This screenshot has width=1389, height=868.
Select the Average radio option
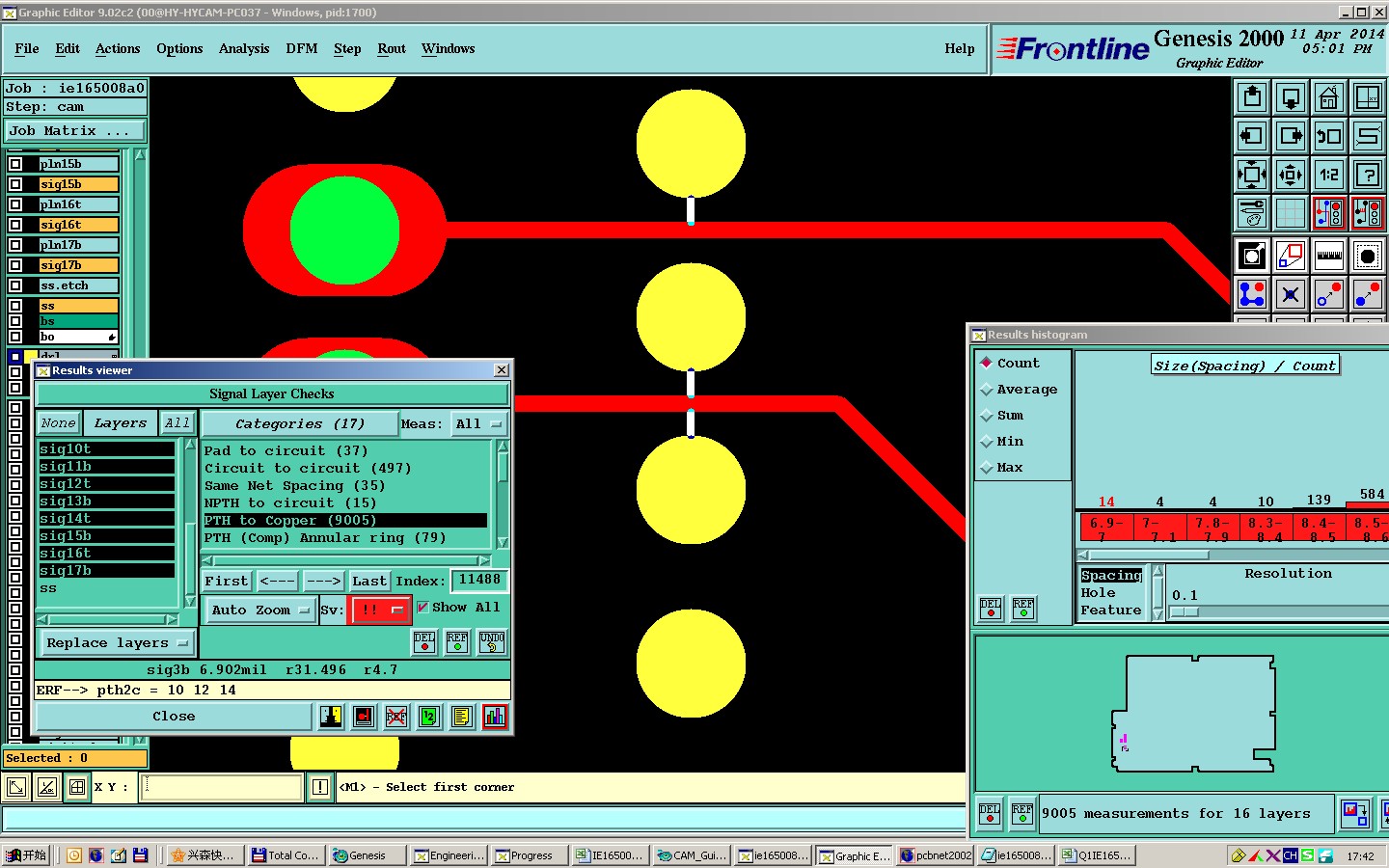[986, 390]
